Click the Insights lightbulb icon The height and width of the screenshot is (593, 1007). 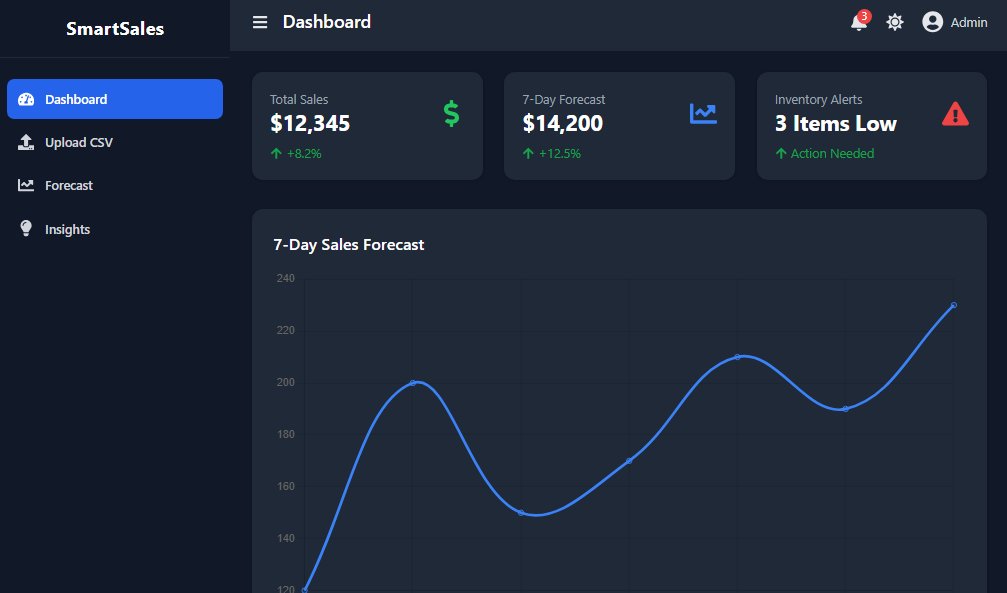click(x=25, y=229)
